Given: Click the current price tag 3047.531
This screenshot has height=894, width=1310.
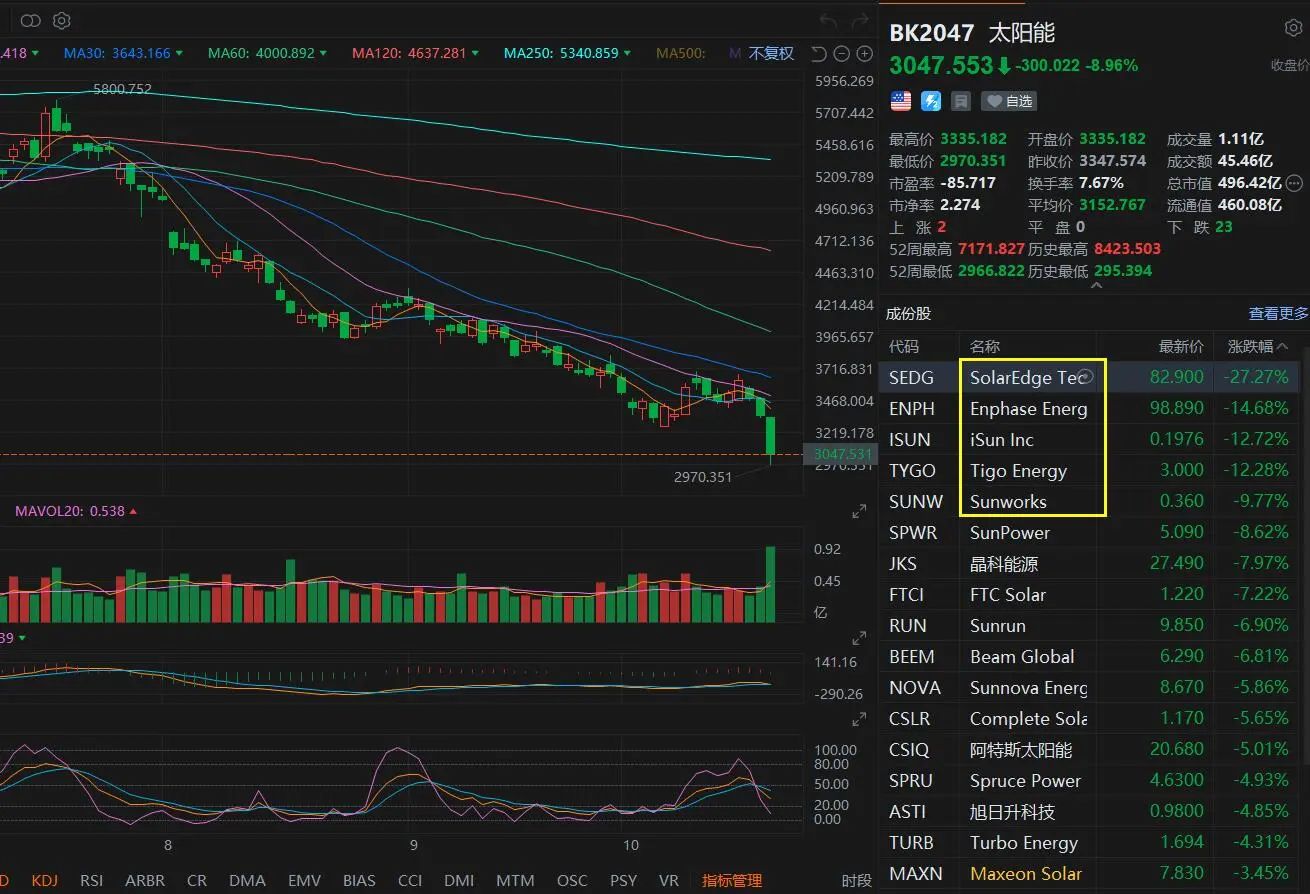Looking at the screenshot, I should tap(843, 454).
